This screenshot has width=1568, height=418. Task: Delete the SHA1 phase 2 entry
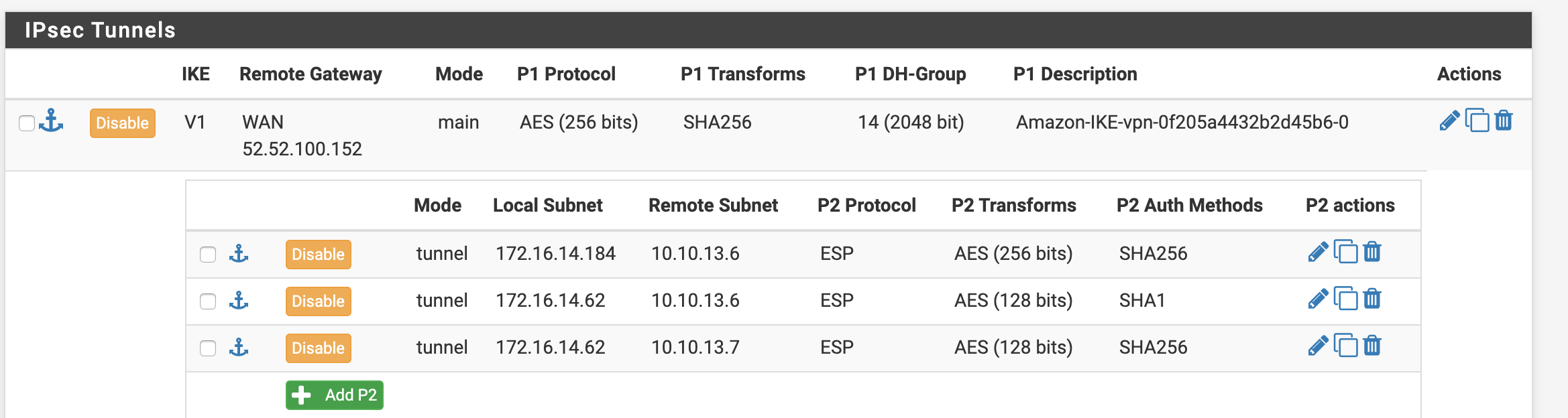tap(1372, 299)
